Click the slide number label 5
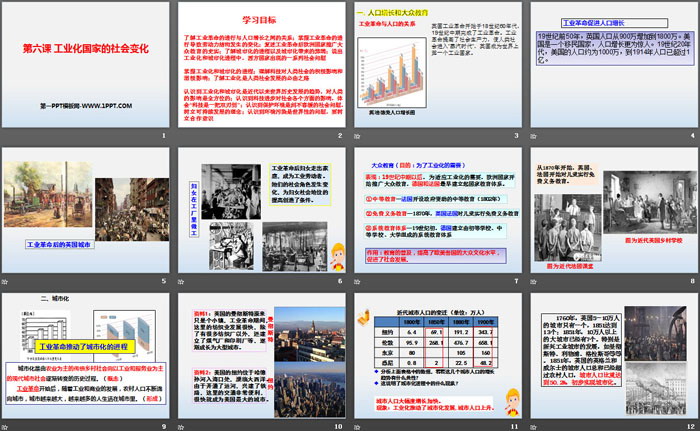This screenshot has height=431, width=700. pos(164,281)
